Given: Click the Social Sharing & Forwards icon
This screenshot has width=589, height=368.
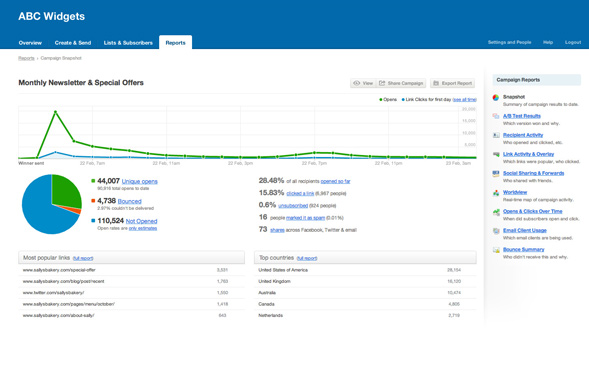Looking at the screenshot, I should tap(496, 173).
